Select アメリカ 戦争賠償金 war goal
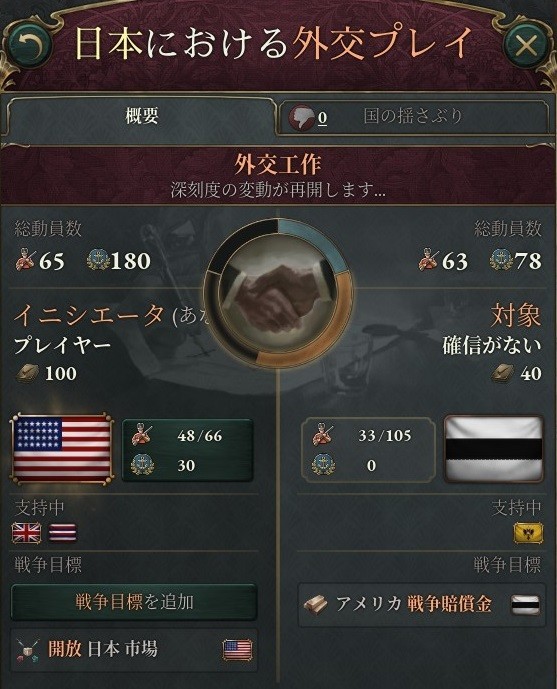 422,605
